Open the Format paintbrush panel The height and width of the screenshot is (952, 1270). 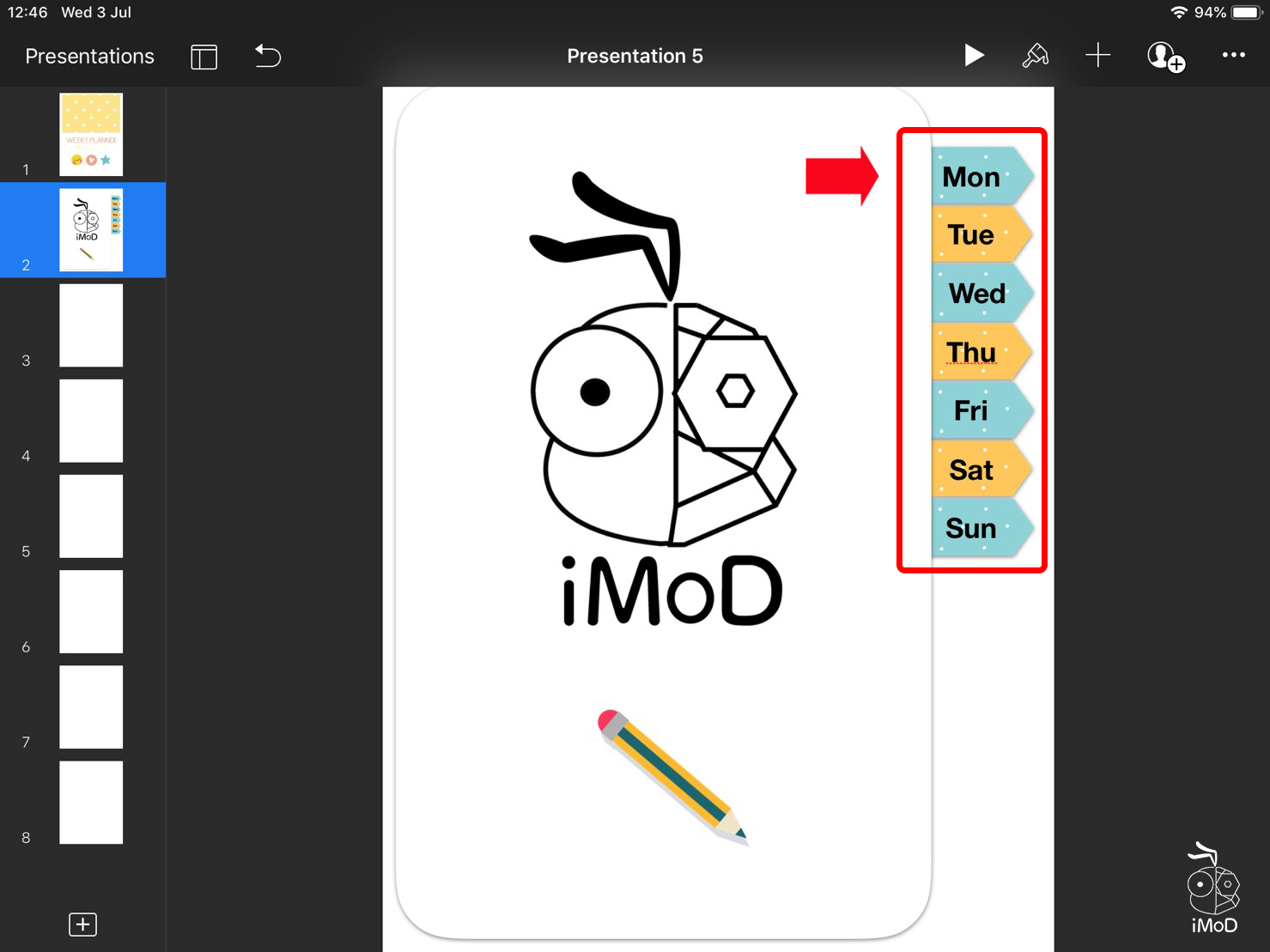coord(1035,56)
